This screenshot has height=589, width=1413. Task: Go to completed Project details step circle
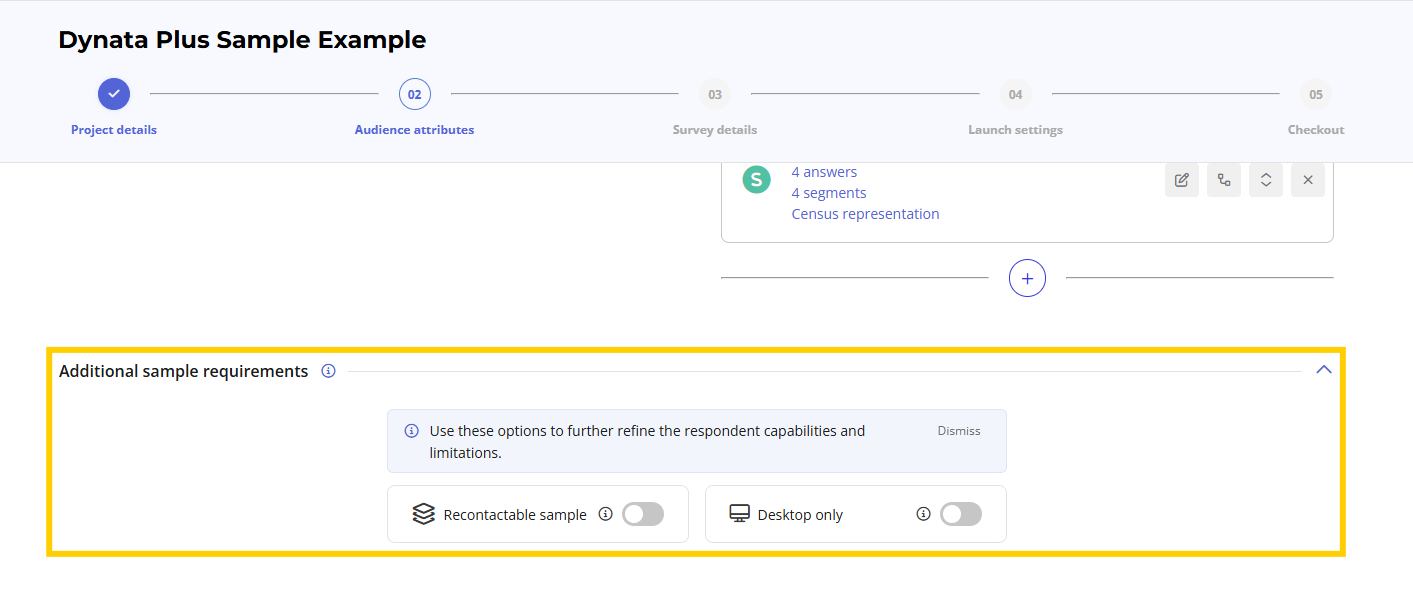click(114, 94)
